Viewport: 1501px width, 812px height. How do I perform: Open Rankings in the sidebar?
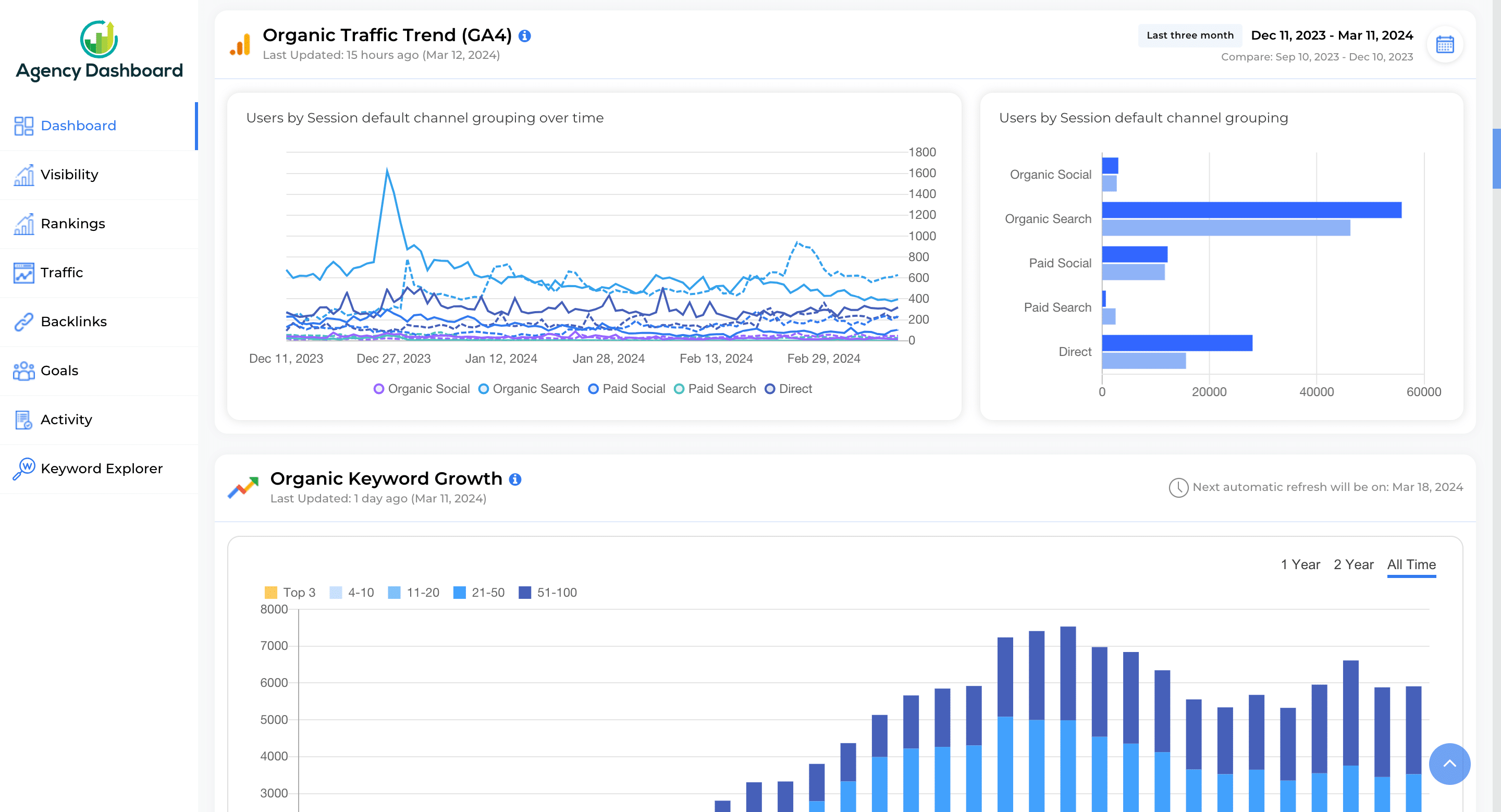tap(99, 224)
